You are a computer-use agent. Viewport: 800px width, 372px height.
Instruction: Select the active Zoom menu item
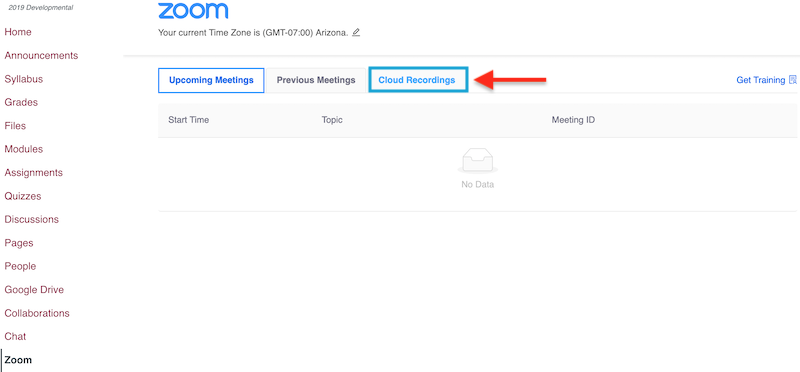18,360
